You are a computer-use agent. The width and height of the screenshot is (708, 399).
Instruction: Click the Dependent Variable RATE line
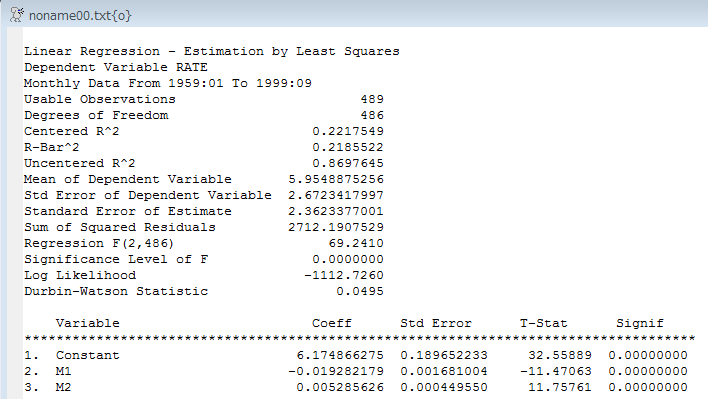coord(116,67)
